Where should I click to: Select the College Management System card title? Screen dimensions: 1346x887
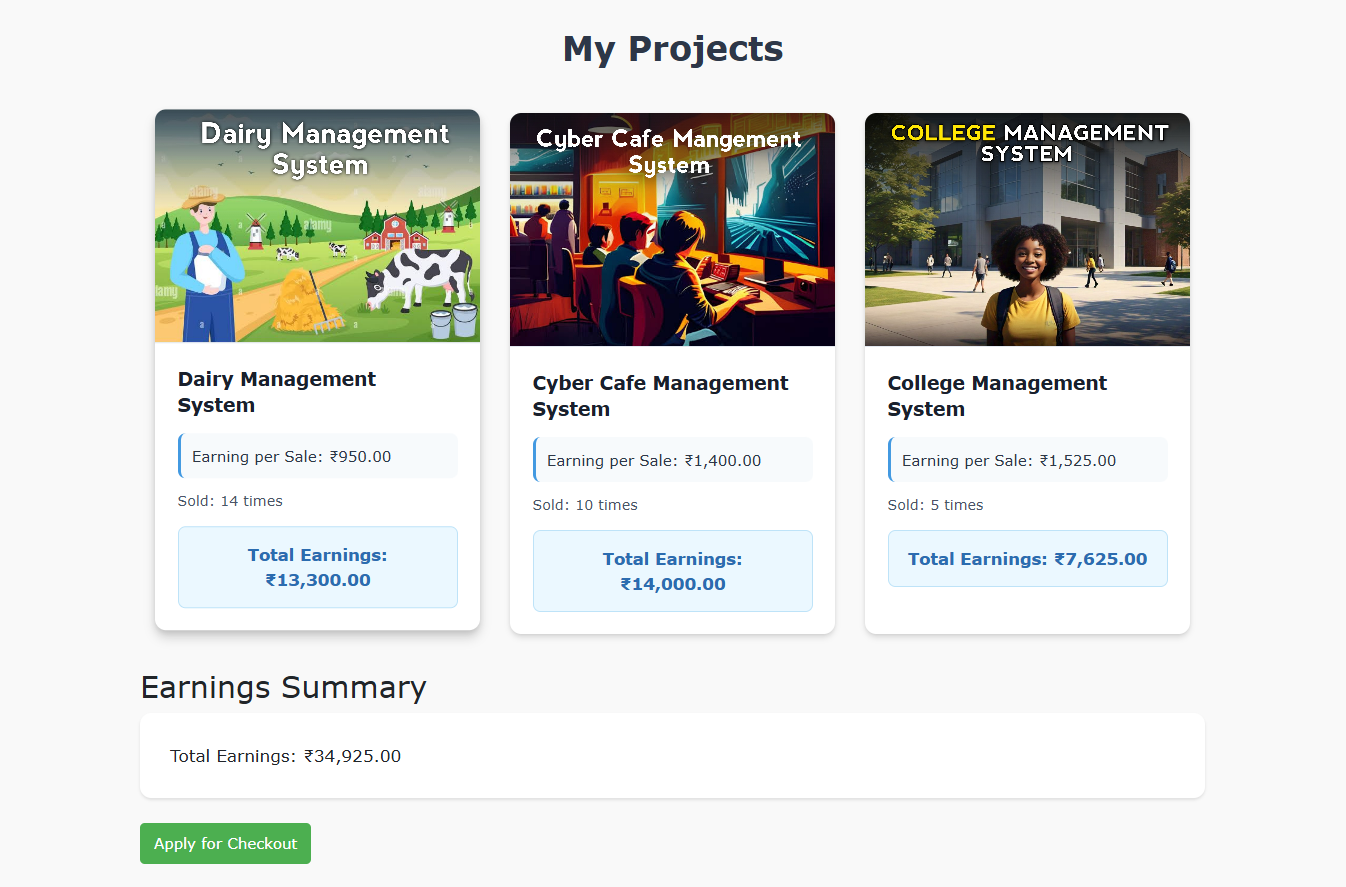(997, 395)
